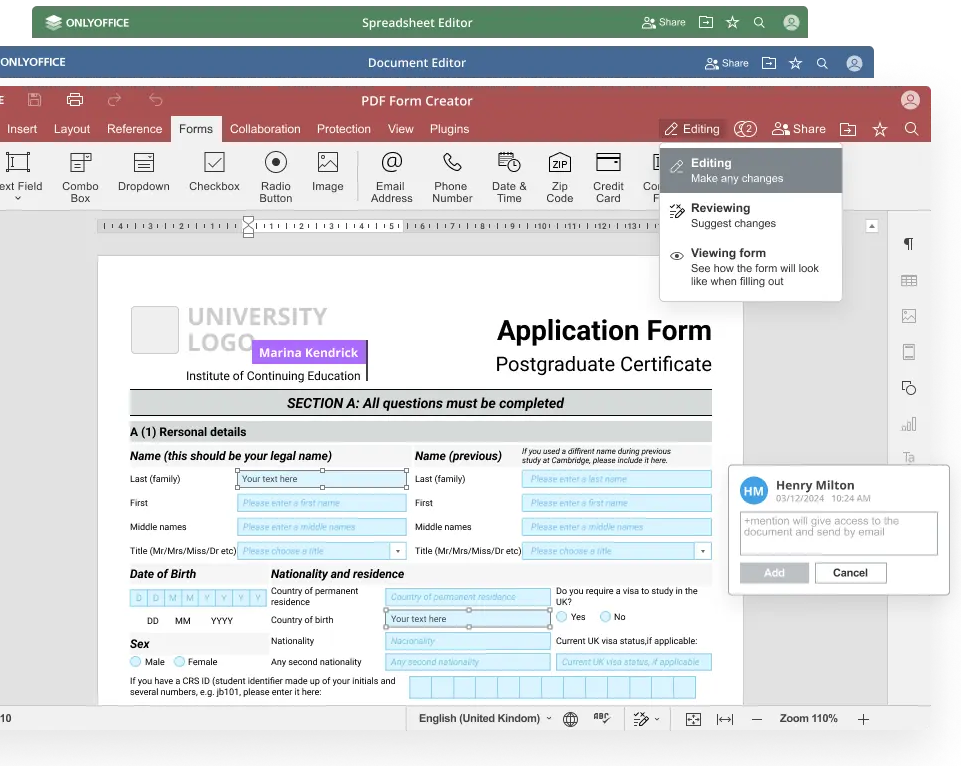The width and height of the screenshot is (961, 766).
Task: Click the spell check ABC icon
Action: pyautogui.click(x=601, y=718)
